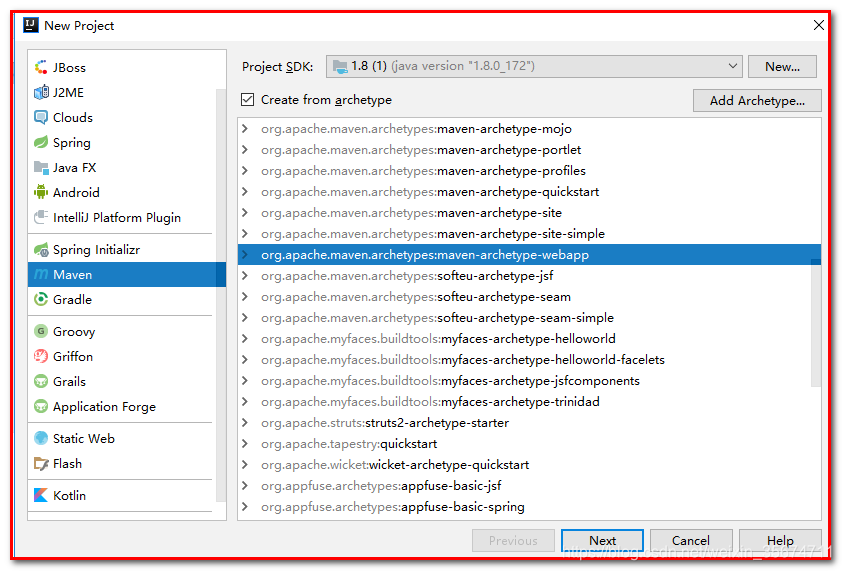Click the IntelliJ Platform Plugin icon

point(41,218)
